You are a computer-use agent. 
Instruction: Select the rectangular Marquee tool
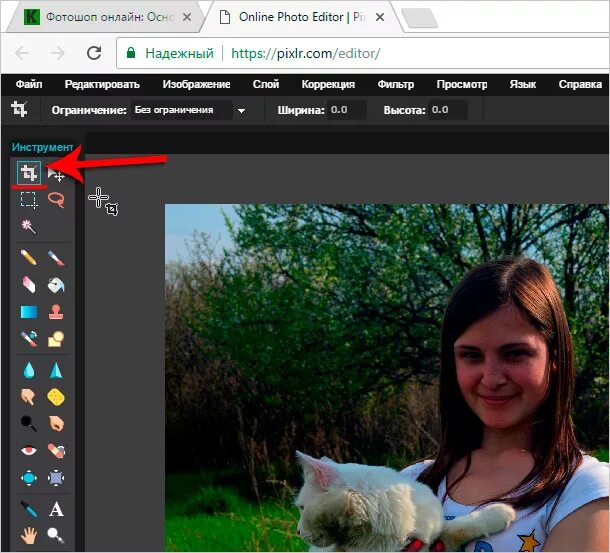(29, 200)
